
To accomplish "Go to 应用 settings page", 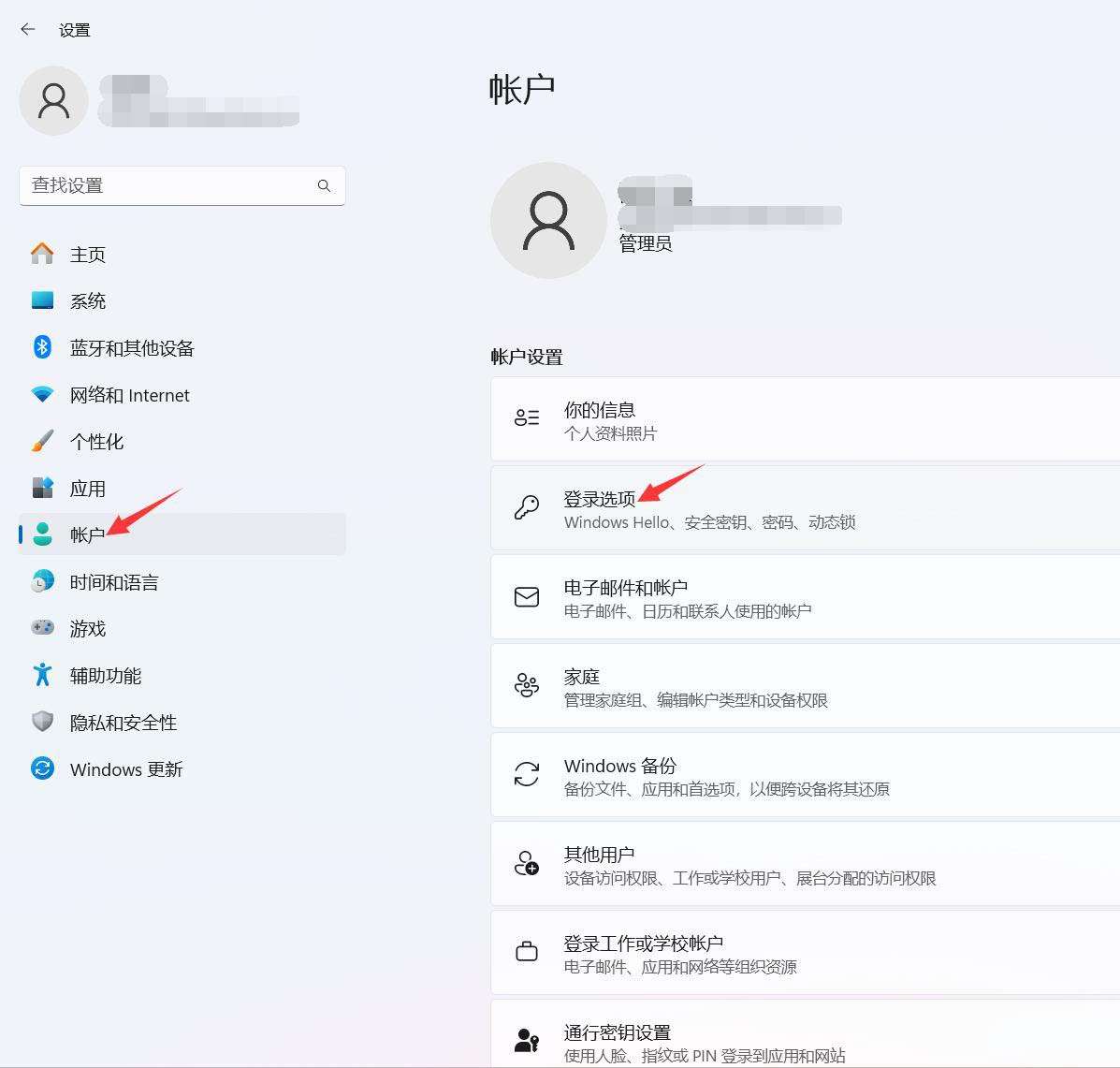I will 87,489.
